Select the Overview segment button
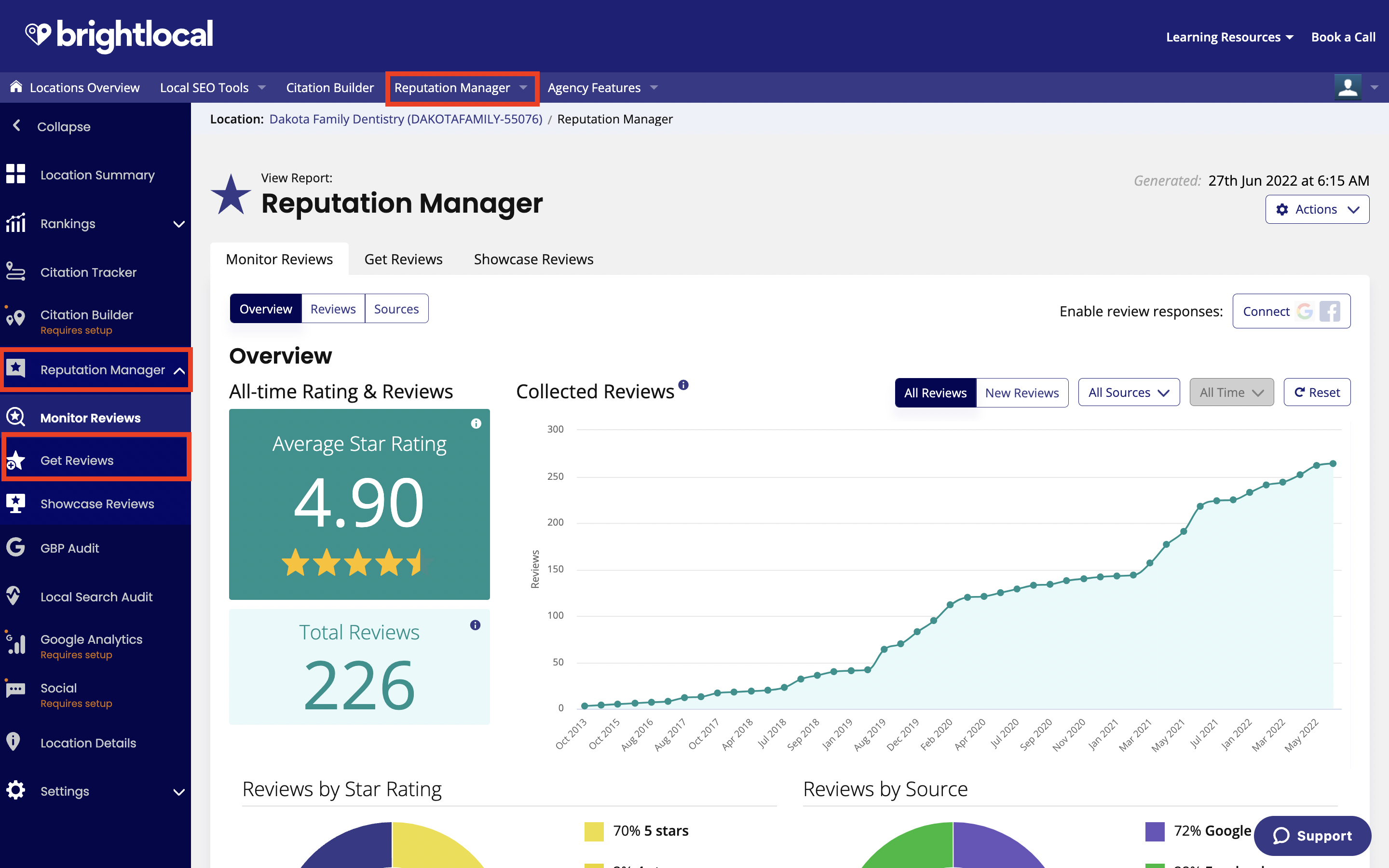1389x868 pixels. [266, 309]
